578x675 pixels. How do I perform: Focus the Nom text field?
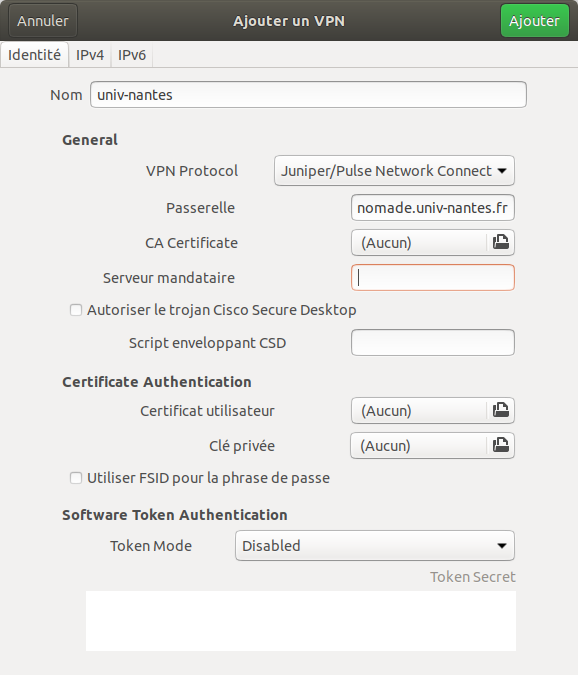308,95
